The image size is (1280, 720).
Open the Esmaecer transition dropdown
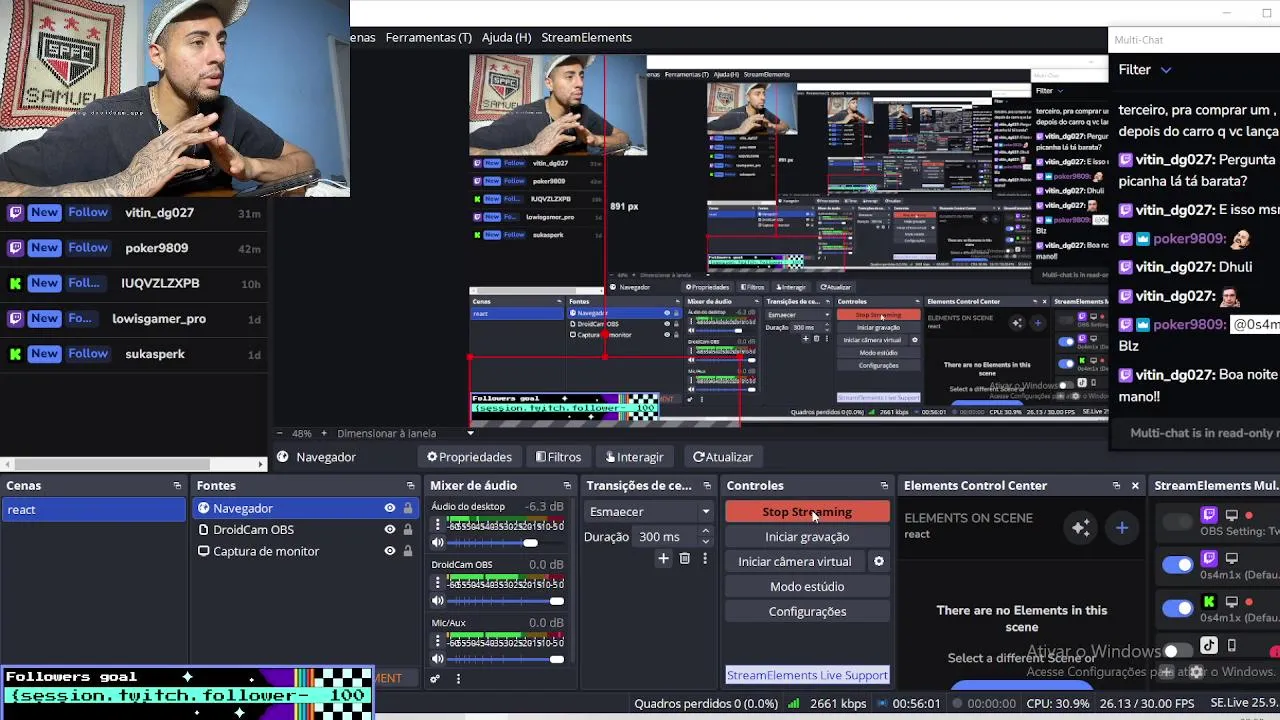point(649,512)
